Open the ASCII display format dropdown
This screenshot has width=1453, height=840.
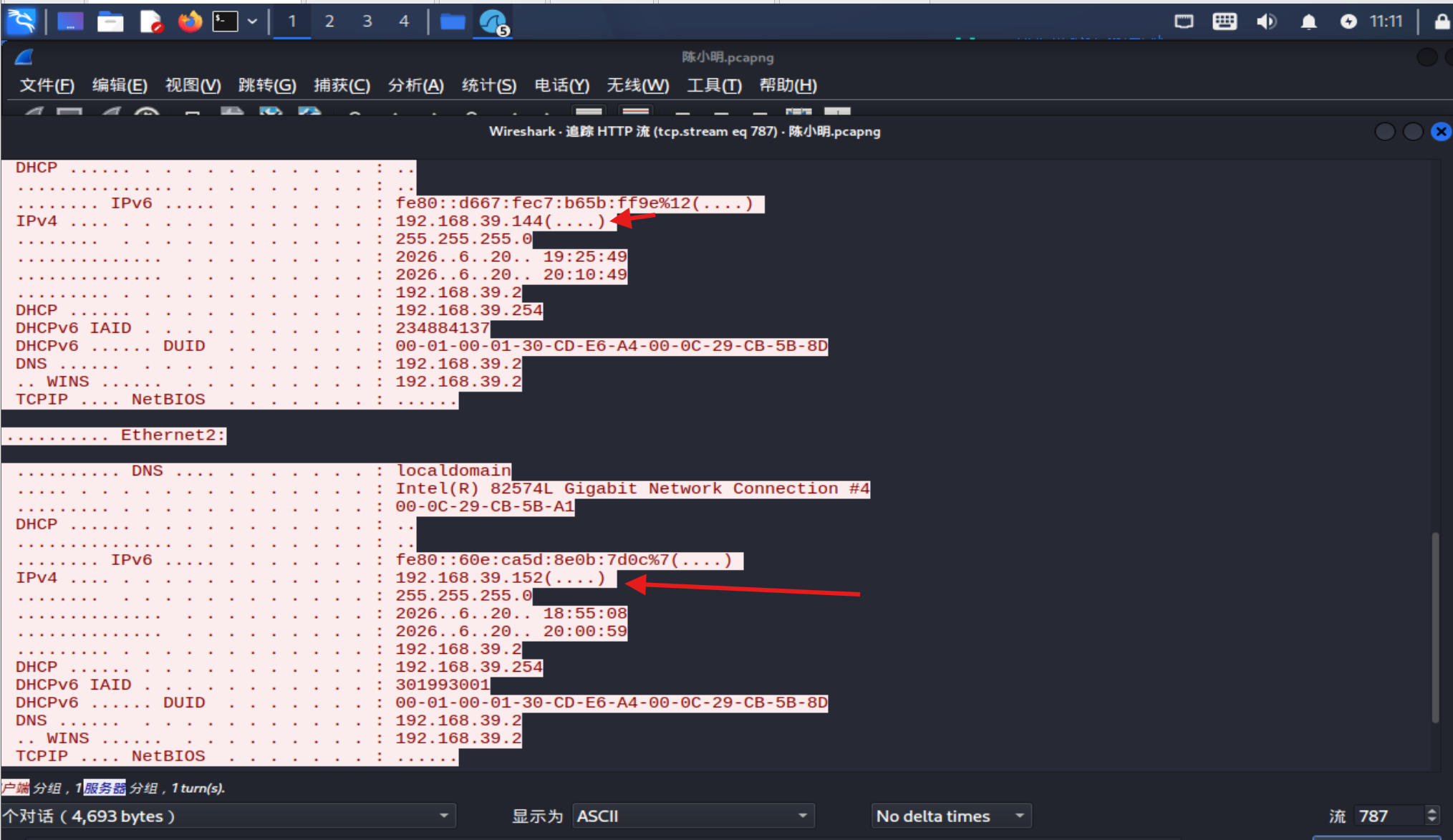(693, 816)
